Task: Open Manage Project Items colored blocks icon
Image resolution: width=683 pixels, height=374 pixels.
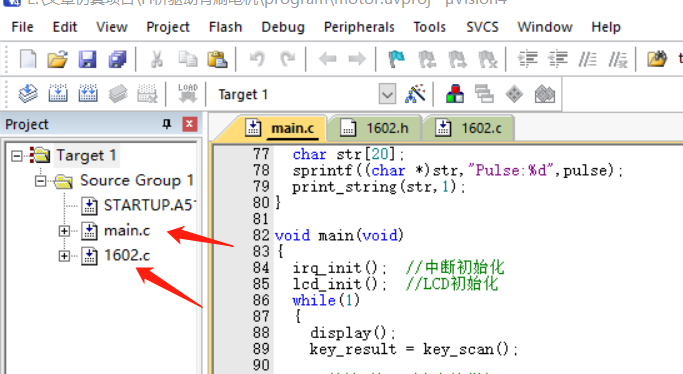Action: [x=455, y=94]
